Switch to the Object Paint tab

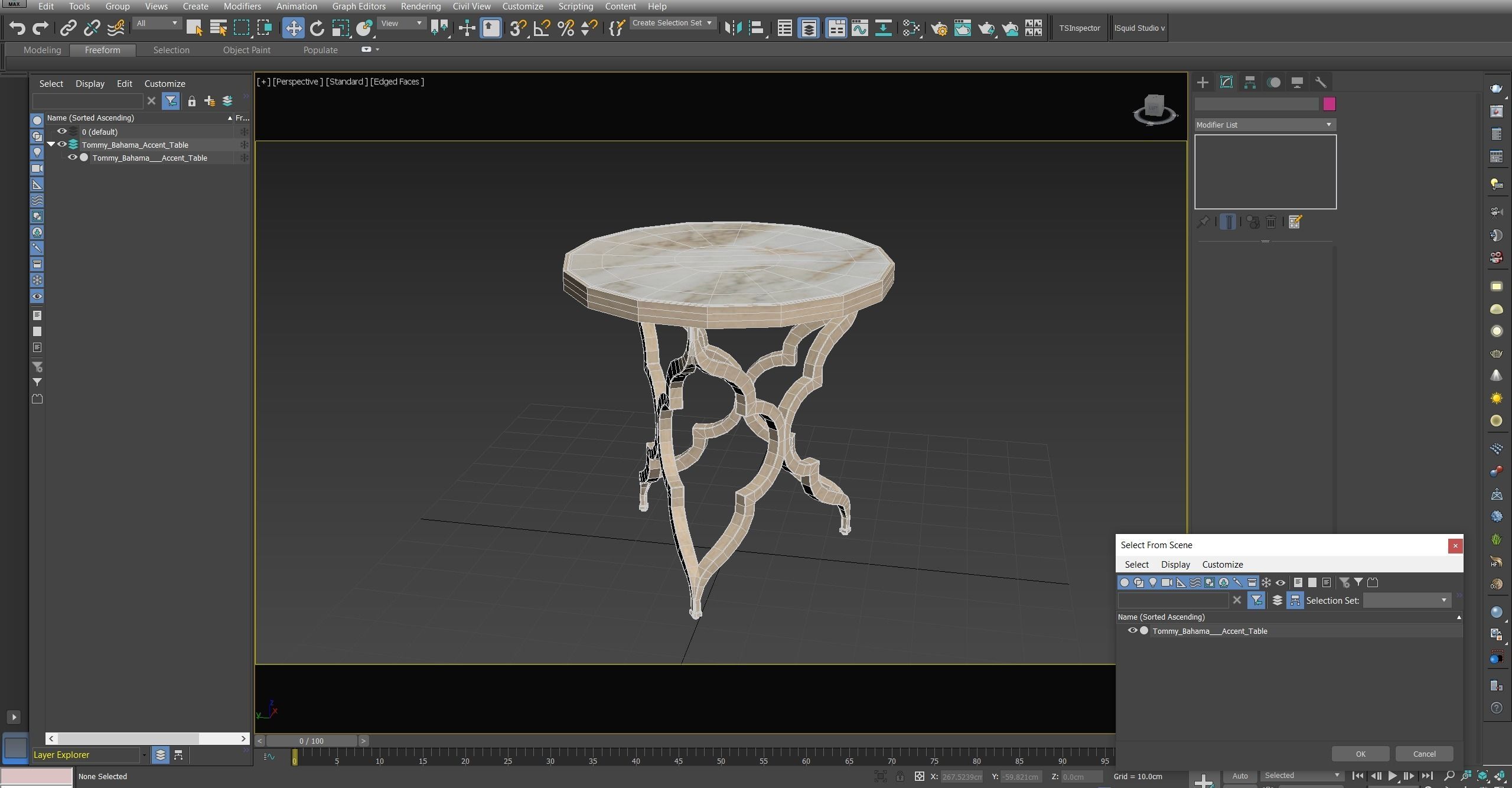click(x=246, y=50)
